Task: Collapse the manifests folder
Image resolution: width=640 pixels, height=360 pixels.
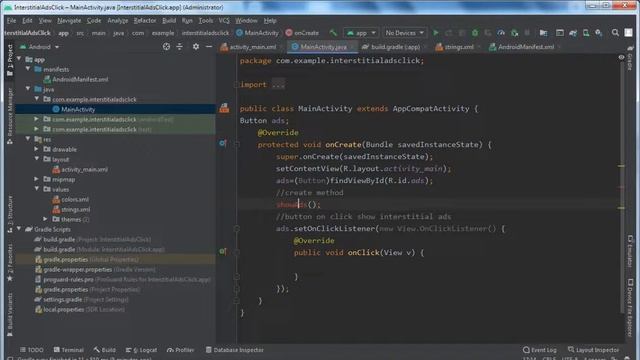Action: coord(28,69)
